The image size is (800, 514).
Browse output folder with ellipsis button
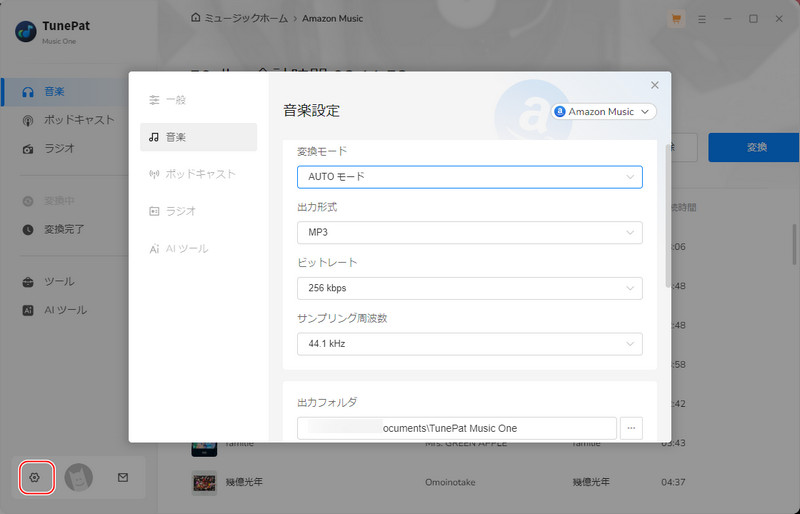coord(631,428)
